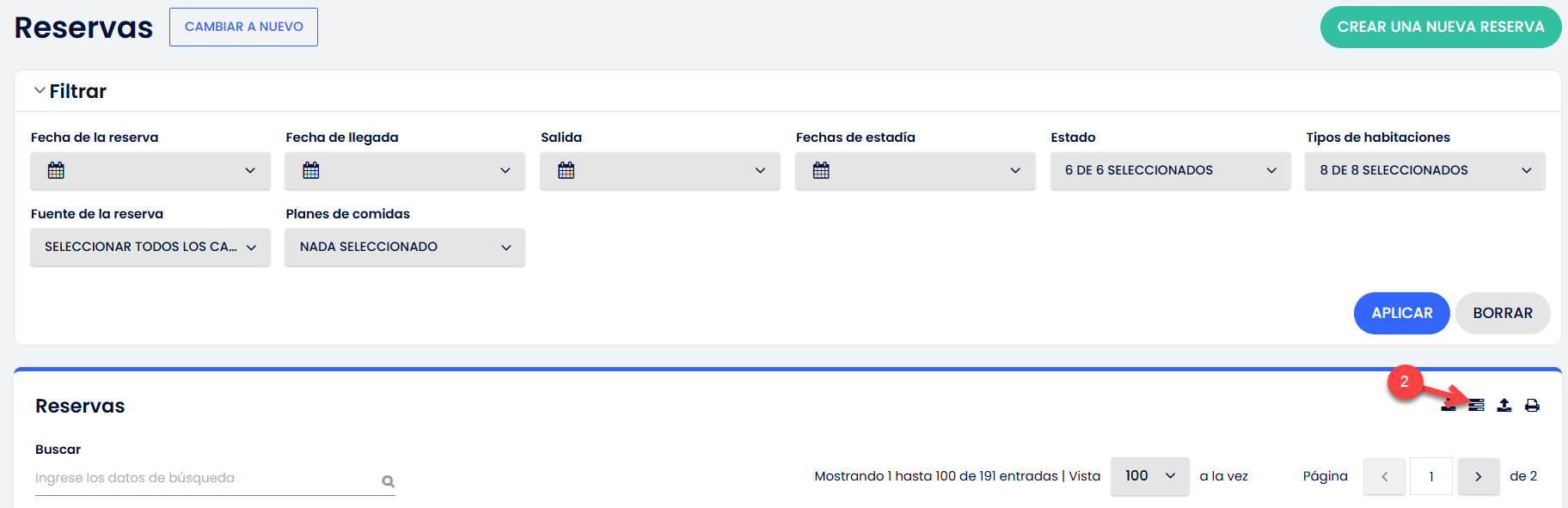Viewport: 1568px width, 508px height.
Task: Click CREAR UNA NUEVA RESERVA
Action: pos(1440,27)
